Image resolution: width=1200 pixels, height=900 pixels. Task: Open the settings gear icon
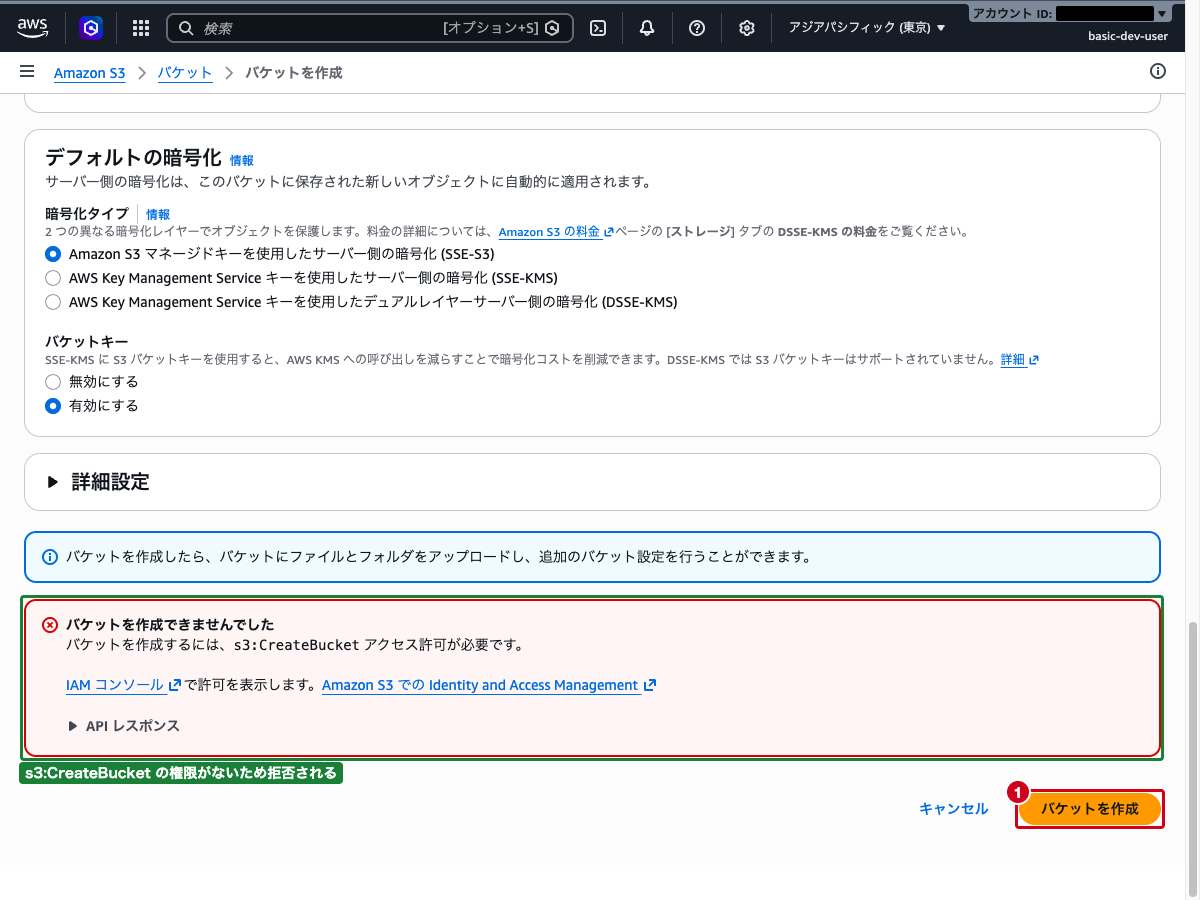[x=746, y=28]
